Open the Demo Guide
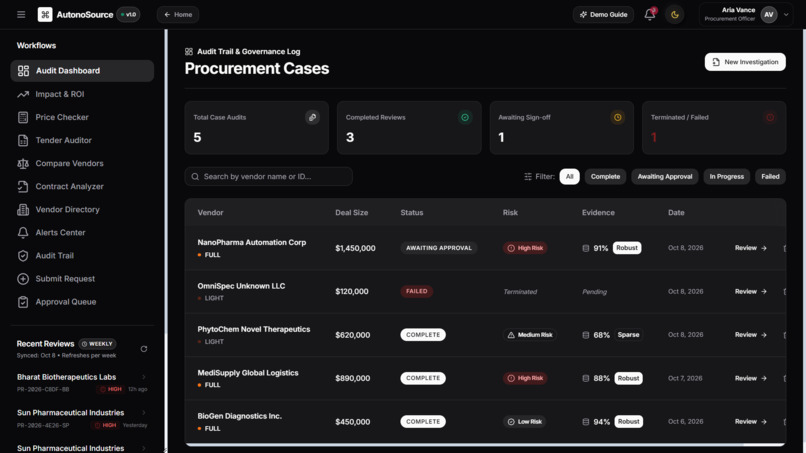 [x=603, y=14]
